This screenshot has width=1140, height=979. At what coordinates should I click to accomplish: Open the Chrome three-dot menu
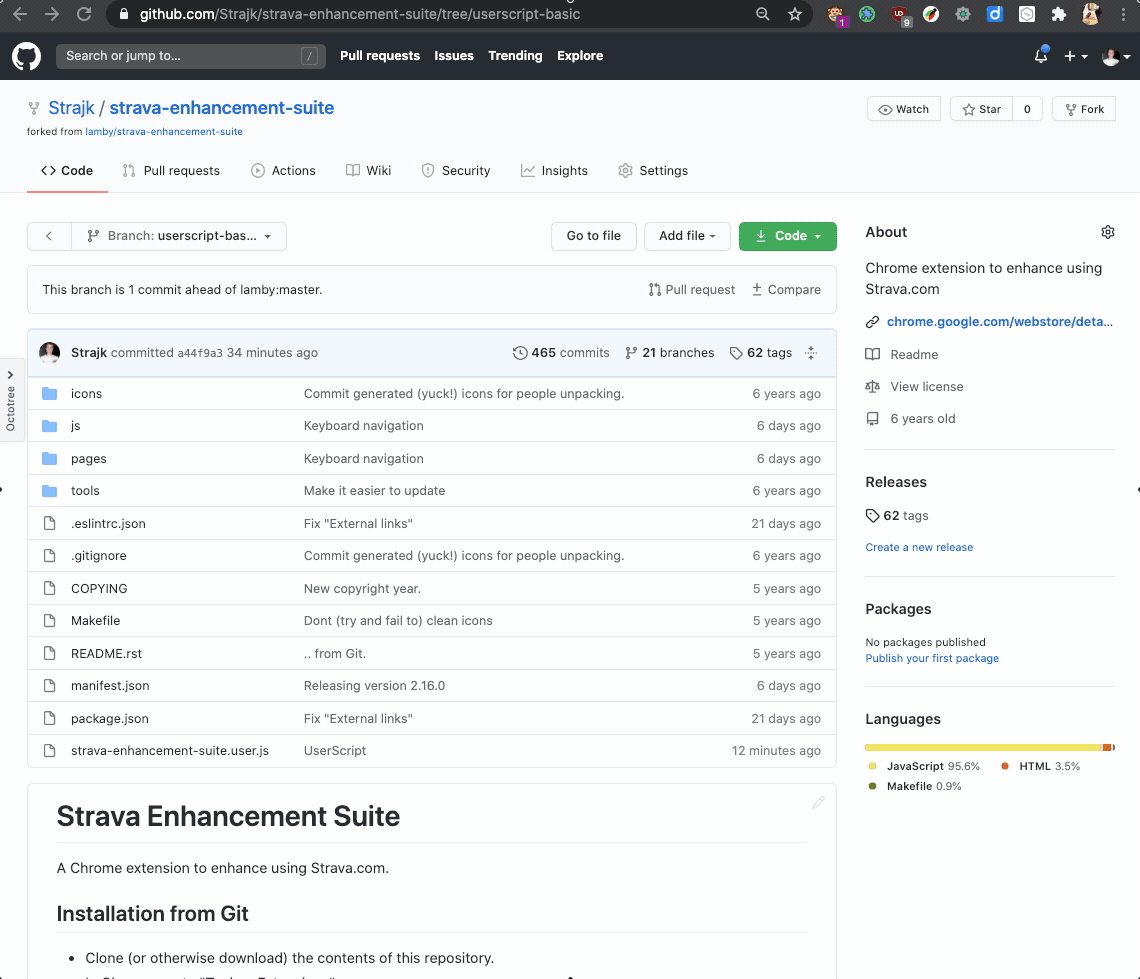click(1123, 14)
